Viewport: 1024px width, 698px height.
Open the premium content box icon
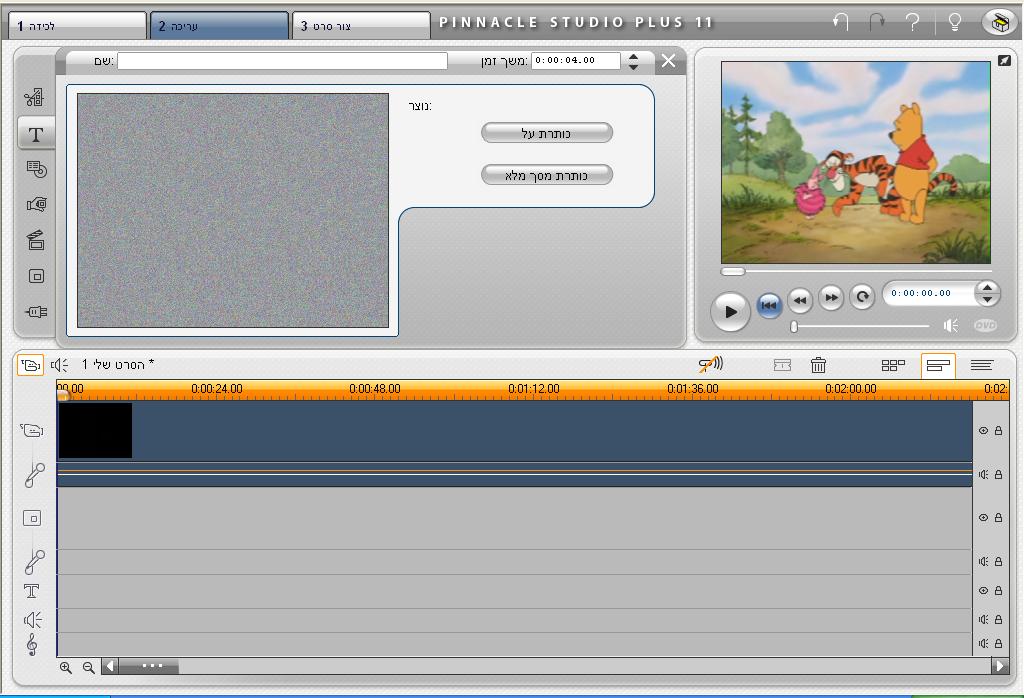click(998, 22)
